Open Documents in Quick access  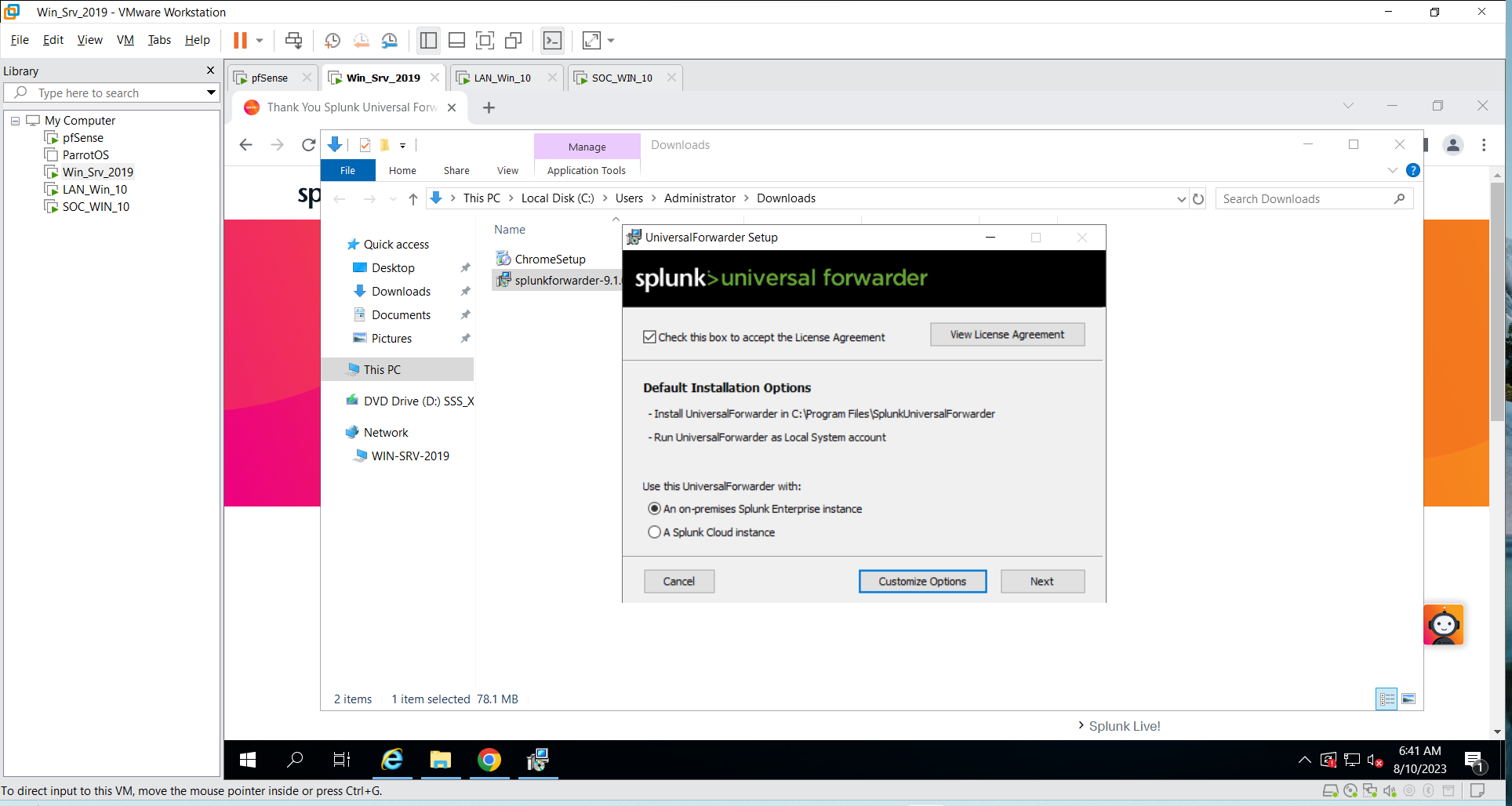coord(401,315)
